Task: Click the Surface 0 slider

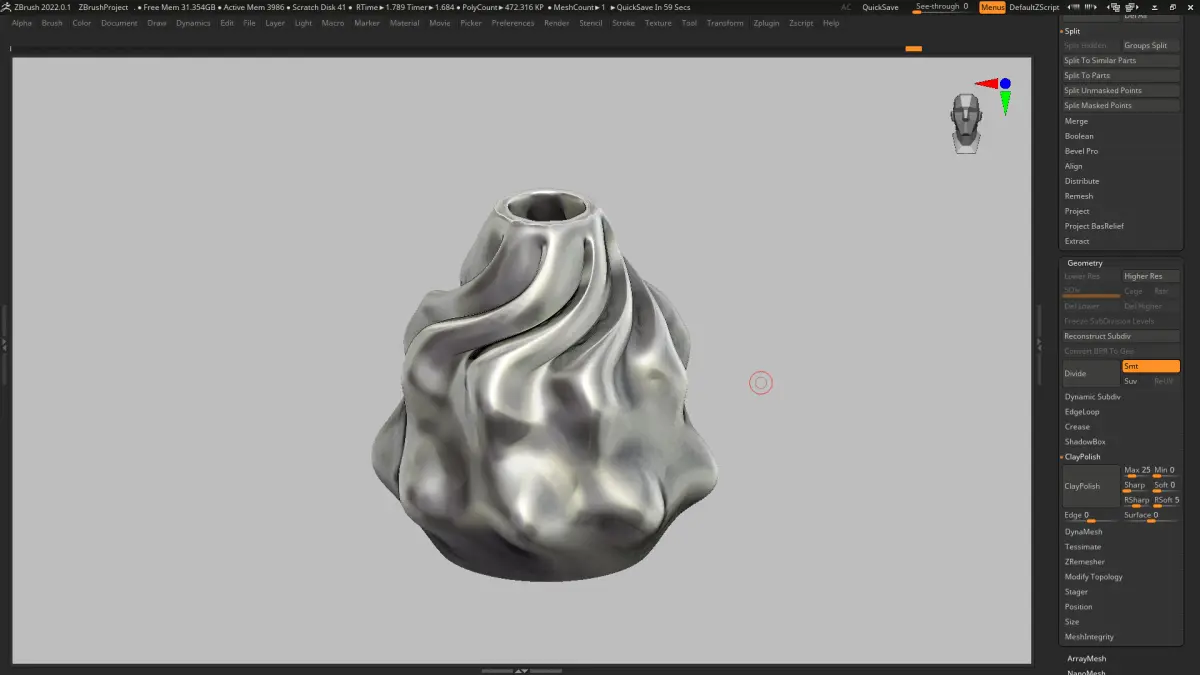Action: point(1151,517)
